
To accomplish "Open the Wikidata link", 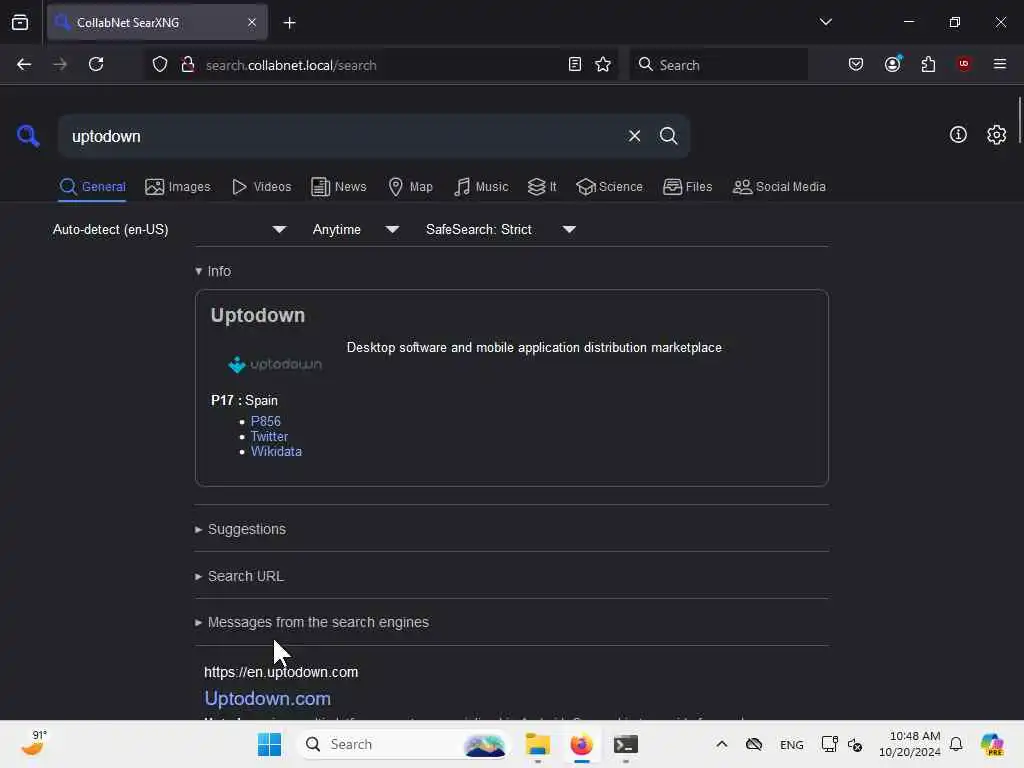I will click(x=276, y=451).
